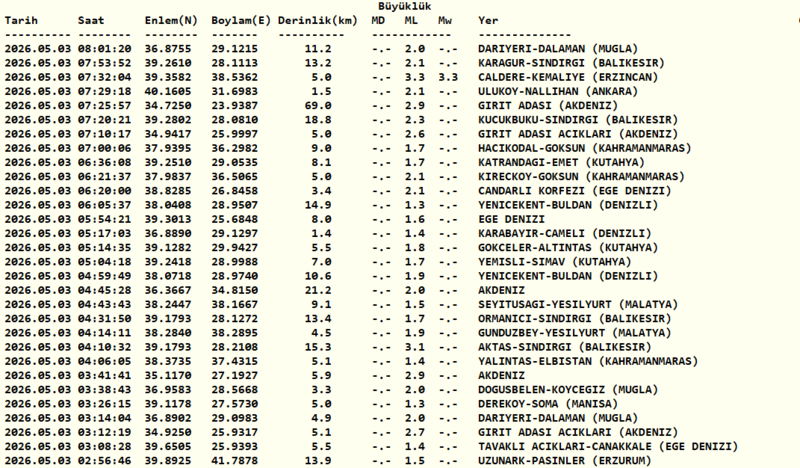Select UZUNARK-PASINLER (ERZURUM) location
Viewport: 800px width, 468px height.
tap(565, 461)
